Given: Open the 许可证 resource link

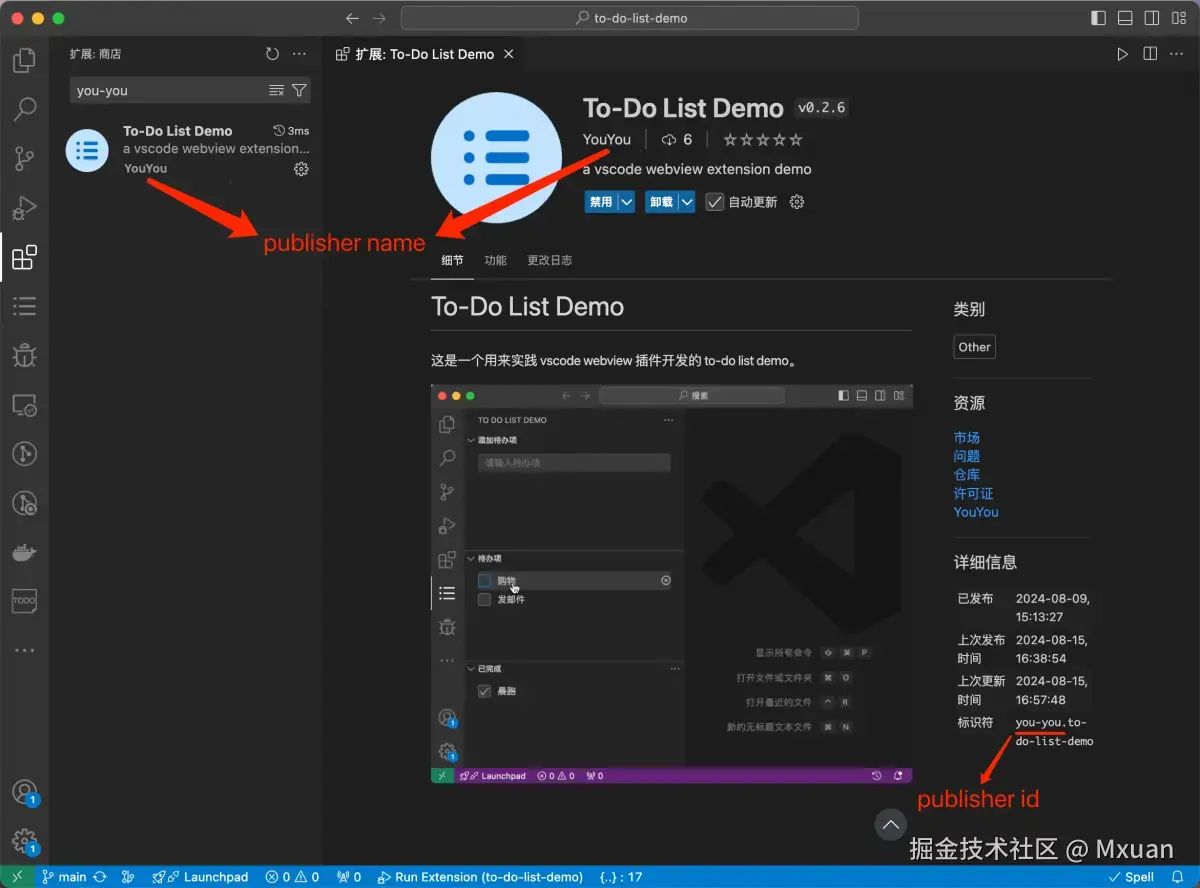Looking at the screenshot, I should [973, 493].
